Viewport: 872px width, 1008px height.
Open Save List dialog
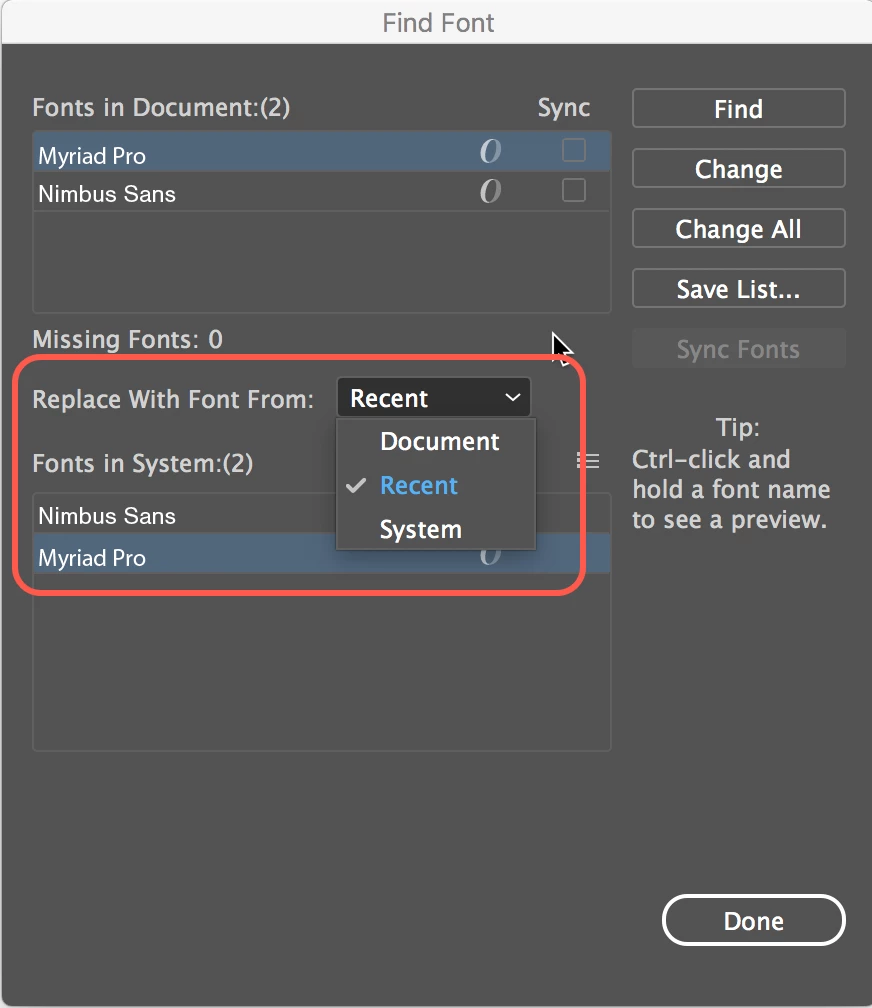pyautogui.click(x=738, y=289)
